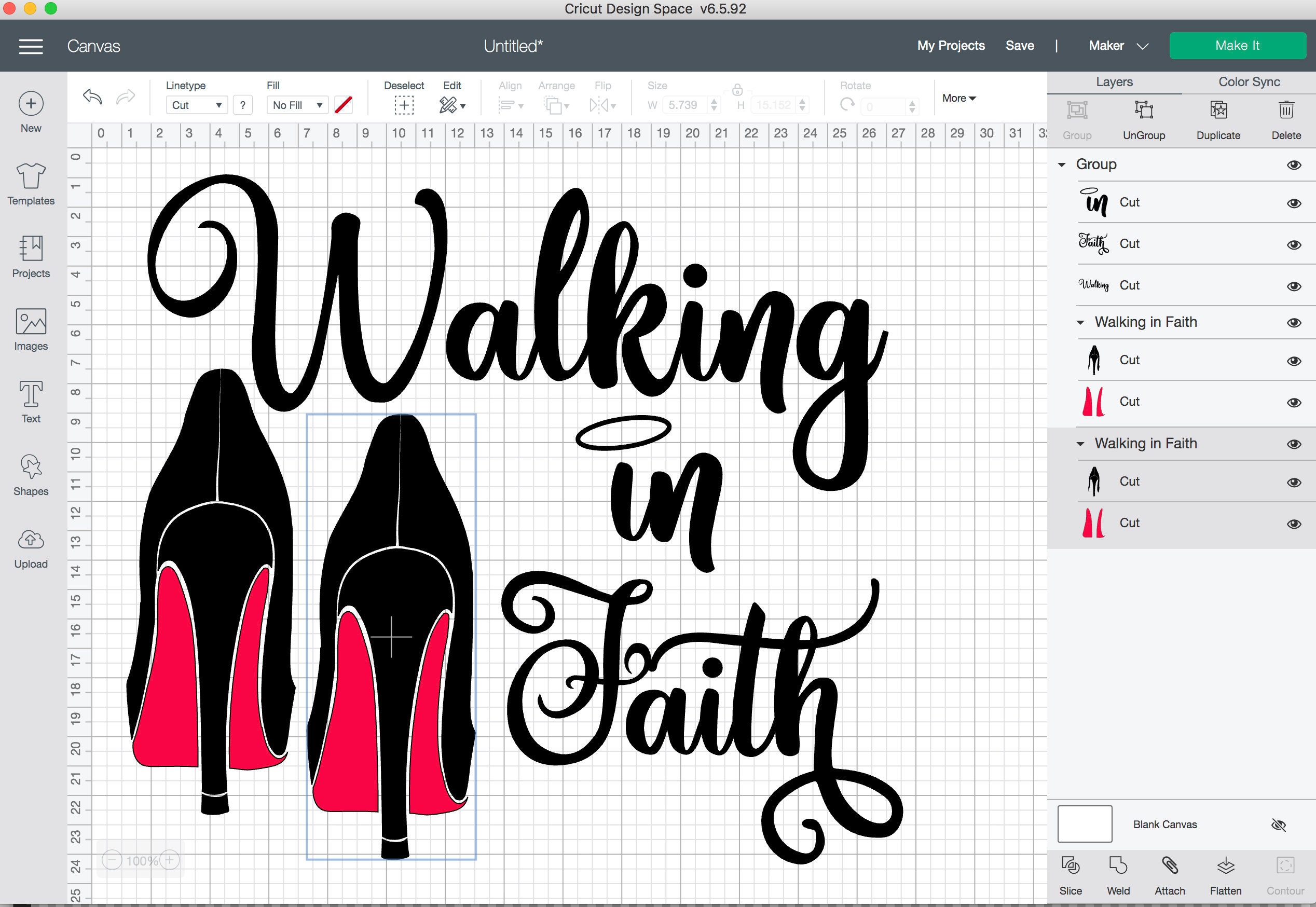Open My Projects

(950, 46)
